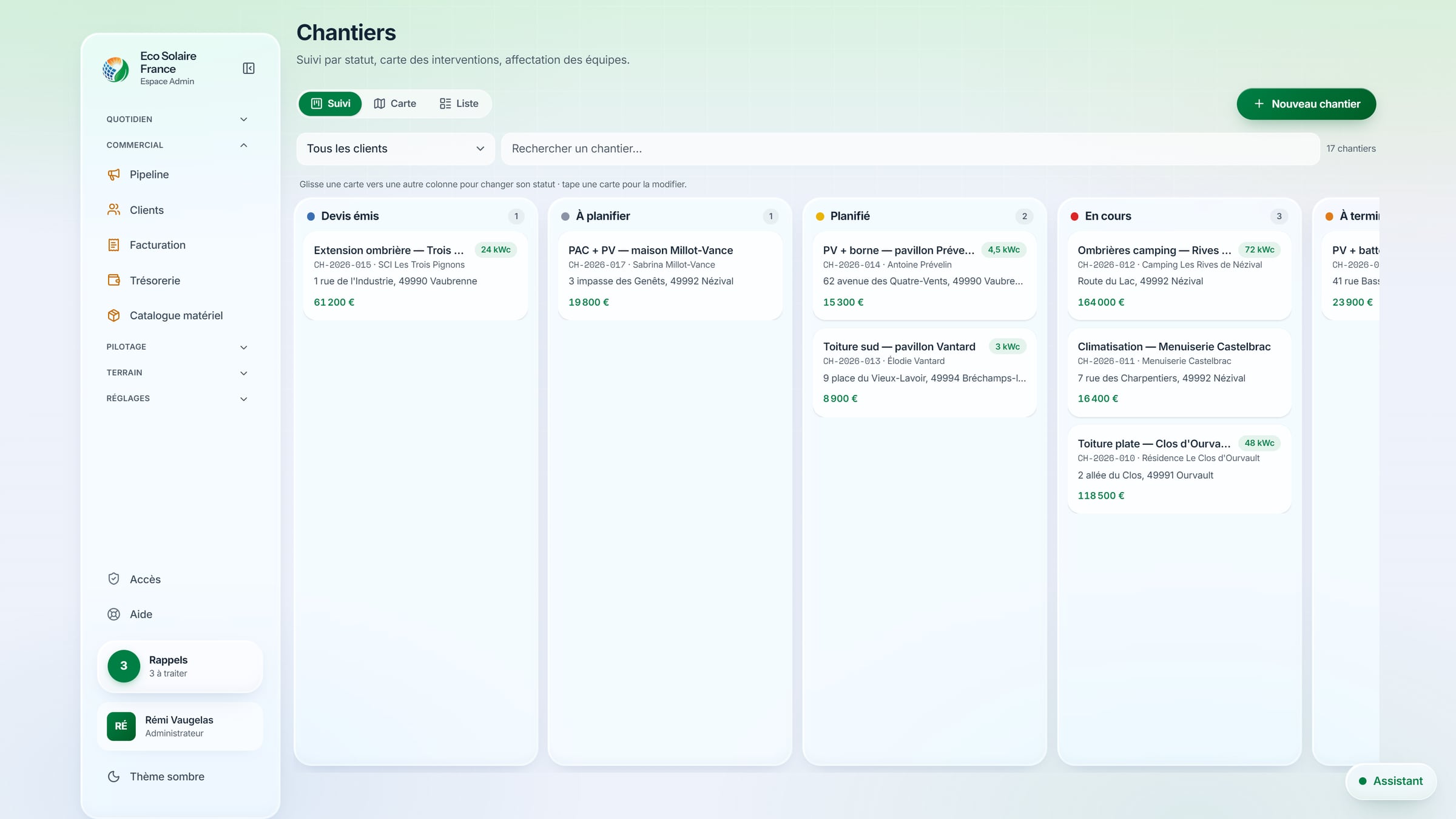Viewport: 1456px width, 819px height.
Task: Collapse the sidebar with the panel icon
Action: (x=249, y=69)
